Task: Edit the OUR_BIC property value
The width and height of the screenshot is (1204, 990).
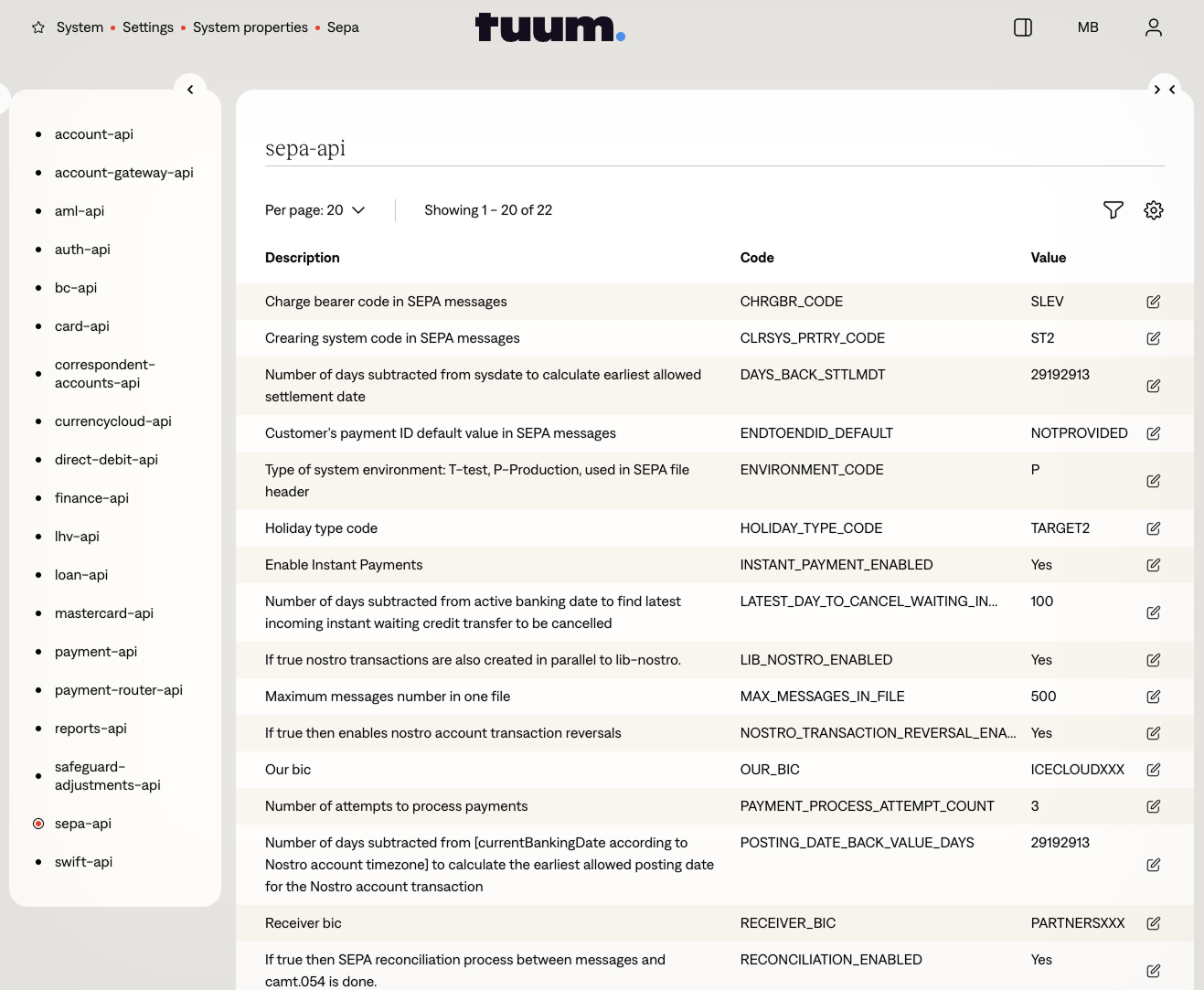Action: click(1153, 770)
